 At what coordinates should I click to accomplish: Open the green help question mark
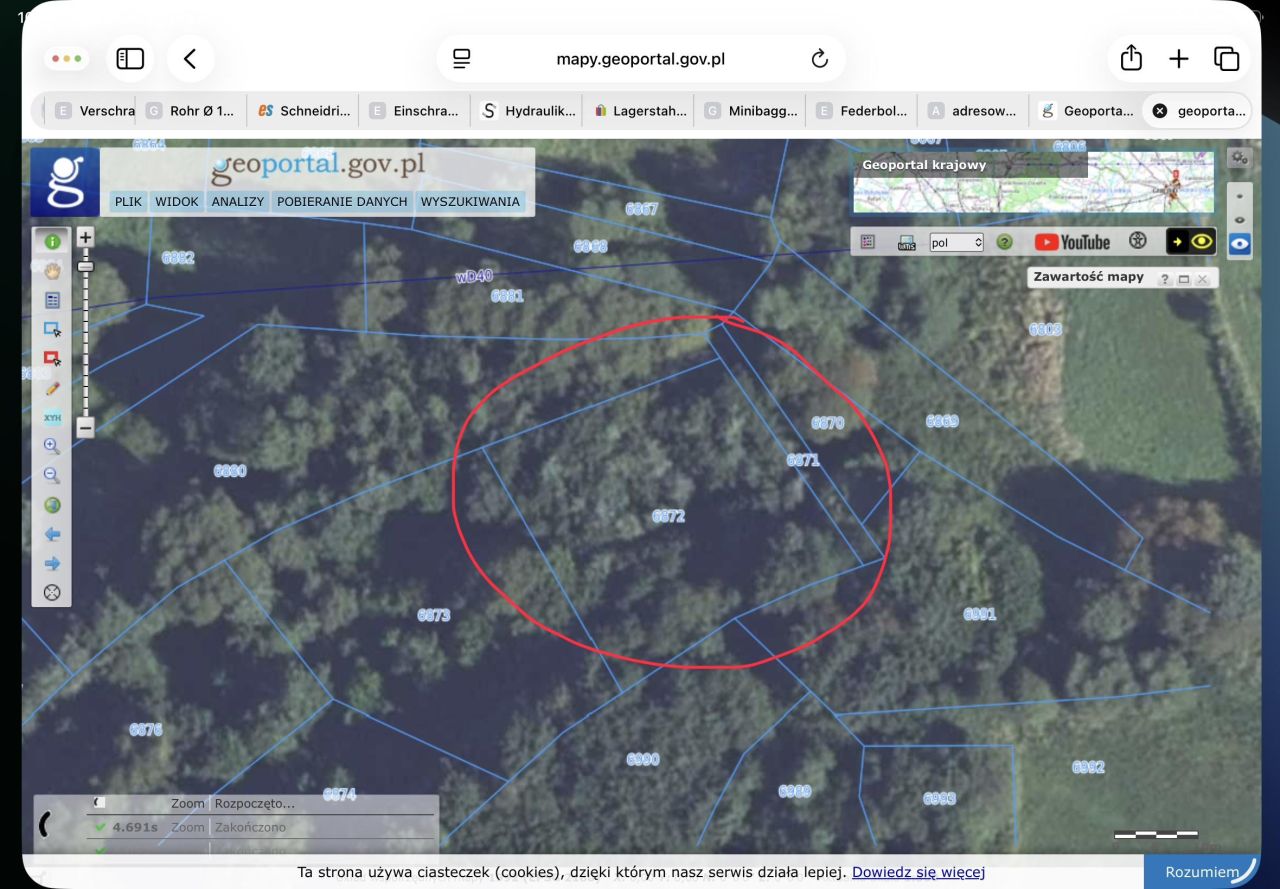click(1005, 242)
